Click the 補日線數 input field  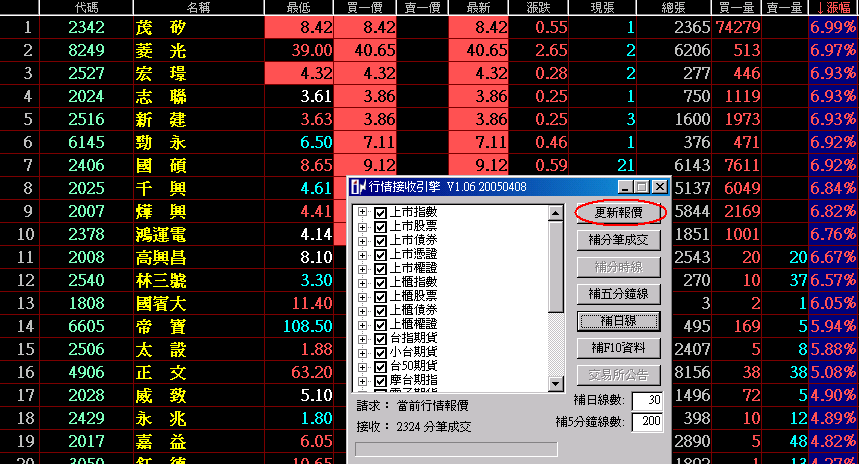(647, 400)
